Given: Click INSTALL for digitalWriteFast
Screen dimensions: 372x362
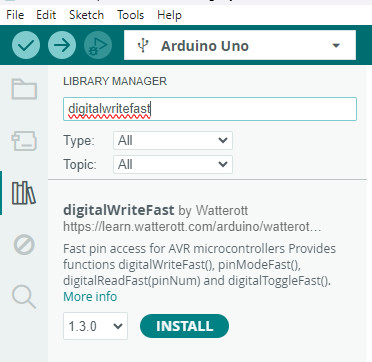Looking at the screenshot, I should coord(184,326).
